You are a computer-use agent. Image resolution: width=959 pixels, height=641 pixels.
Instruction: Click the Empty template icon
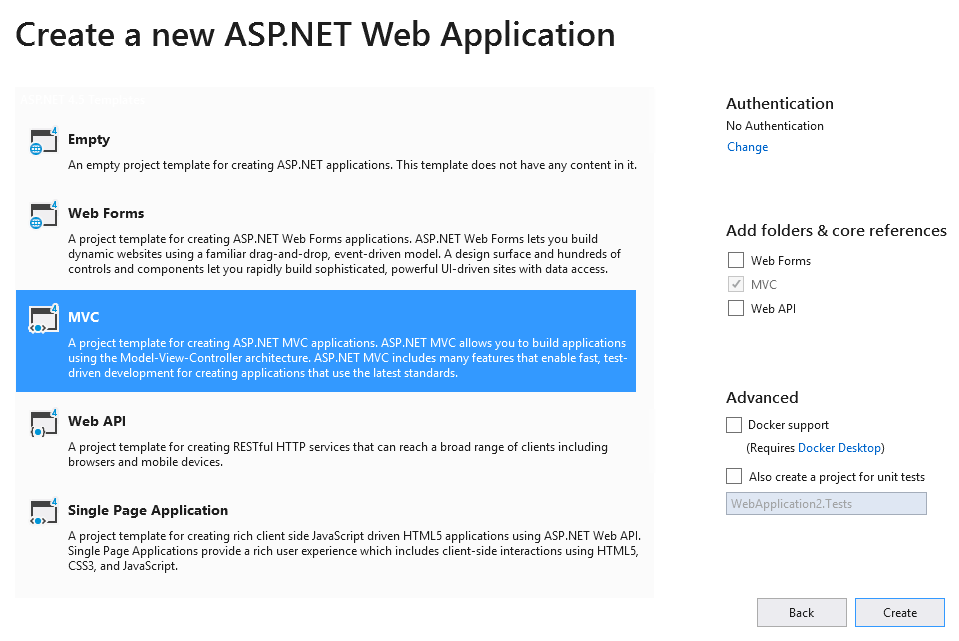pyautogui.click(x=43, y=141)
